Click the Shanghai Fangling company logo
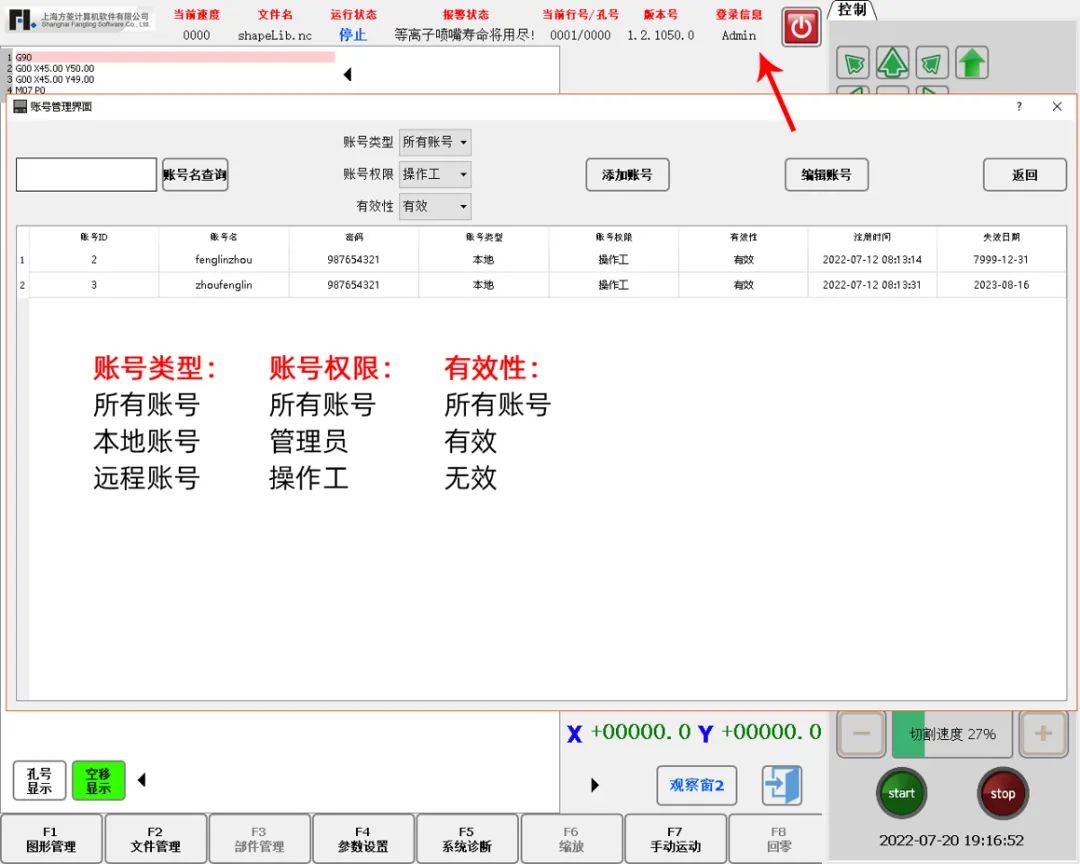This screenshot has width=1080, height=864. click(x=79, y=20)
